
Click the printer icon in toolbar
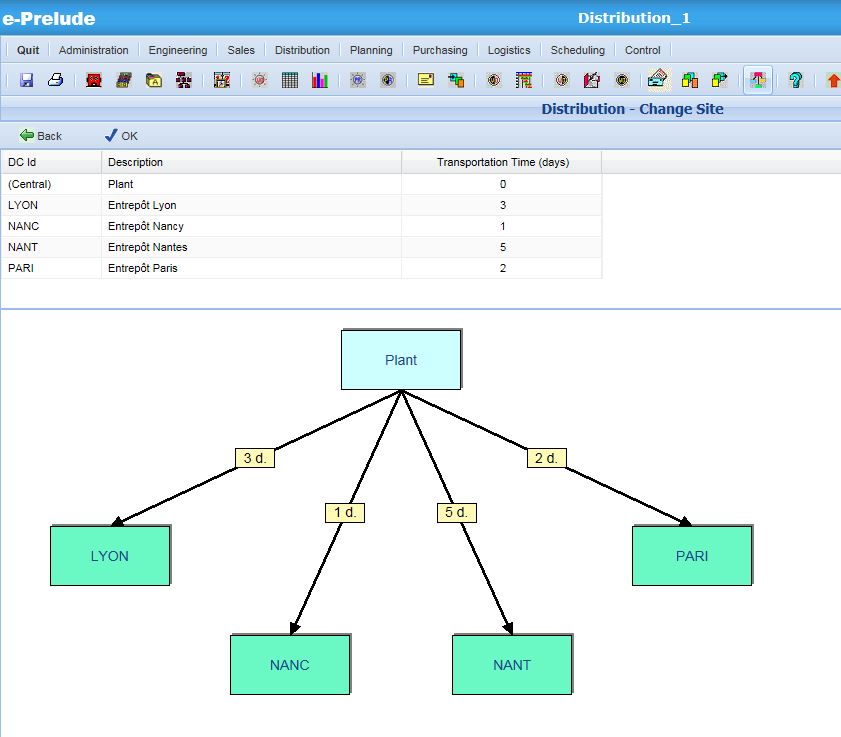(56, 80)
